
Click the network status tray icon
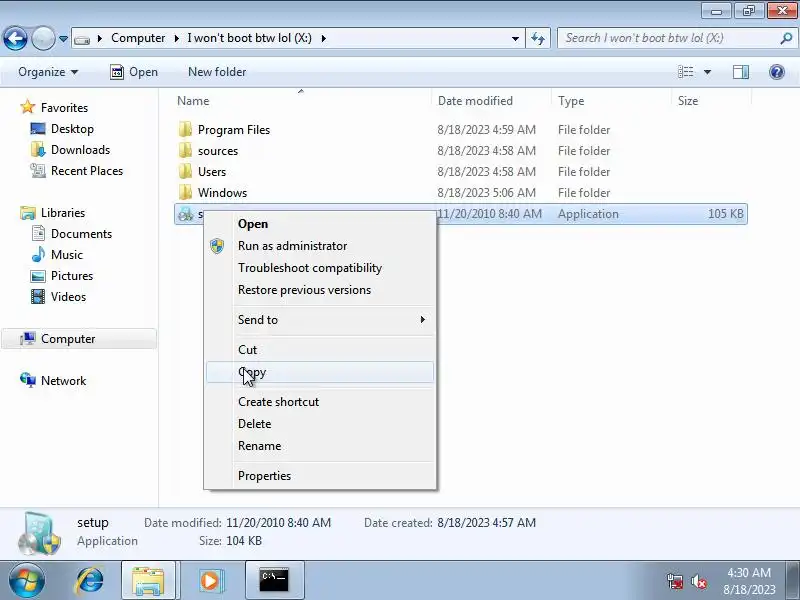(x=675, y=581)
